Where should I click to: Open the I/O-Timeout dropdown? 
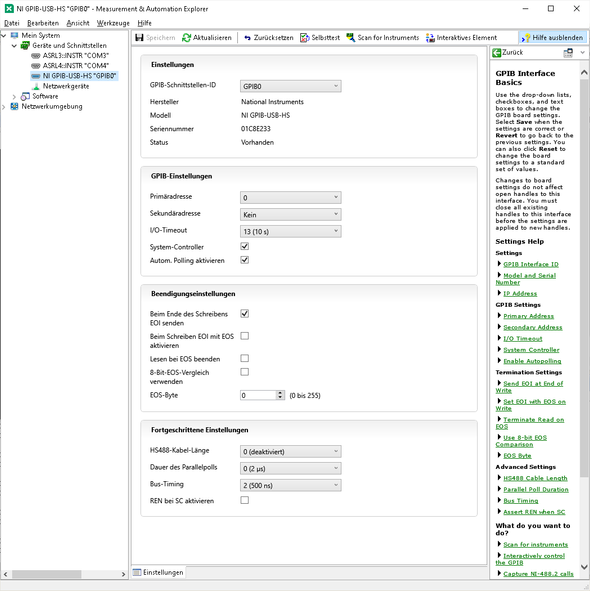[291, 231]
